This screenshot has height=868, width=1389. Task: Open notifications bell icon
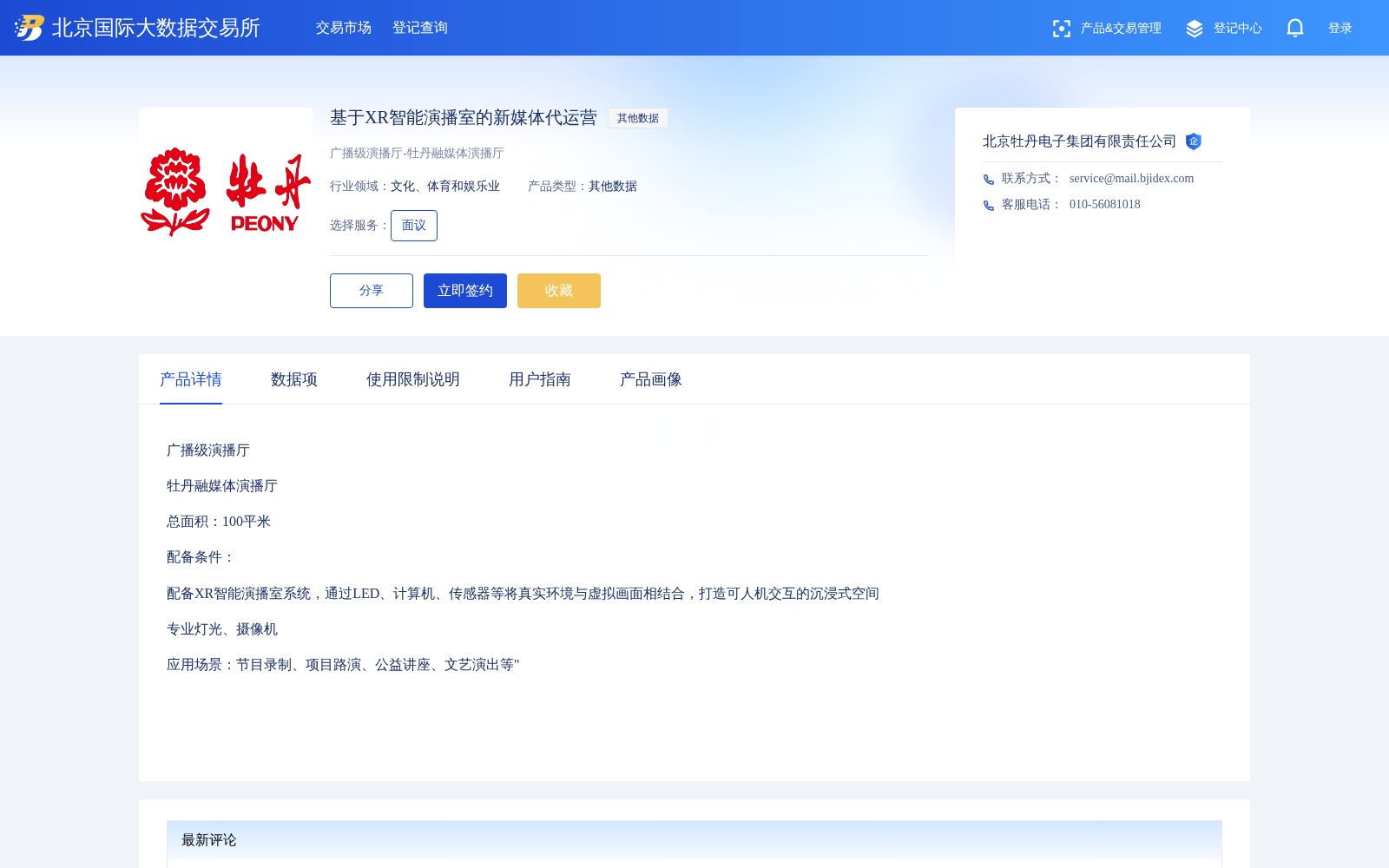(x=1295, y=28)
